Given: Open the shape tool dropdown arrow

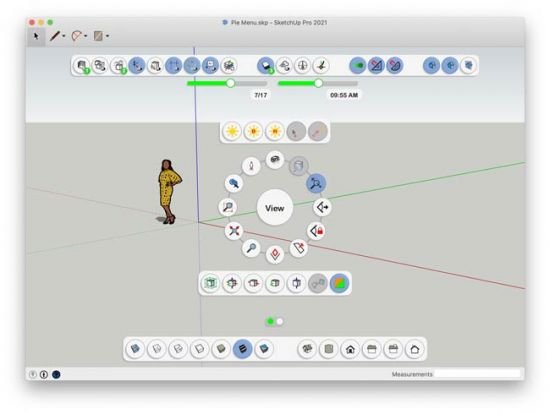Looking at the screenshot, I should [x=107, y=36].
